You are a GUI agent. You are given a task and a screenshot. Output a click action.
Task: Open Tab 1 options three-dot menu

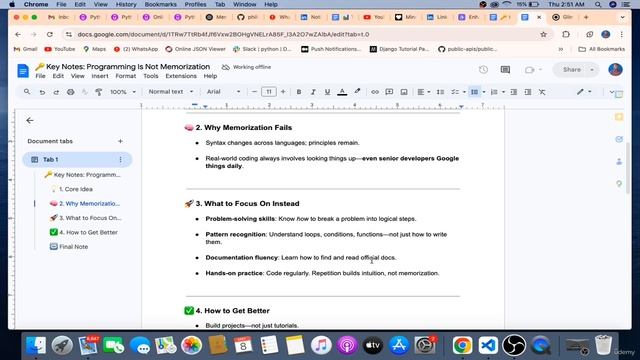pos(120,160)
